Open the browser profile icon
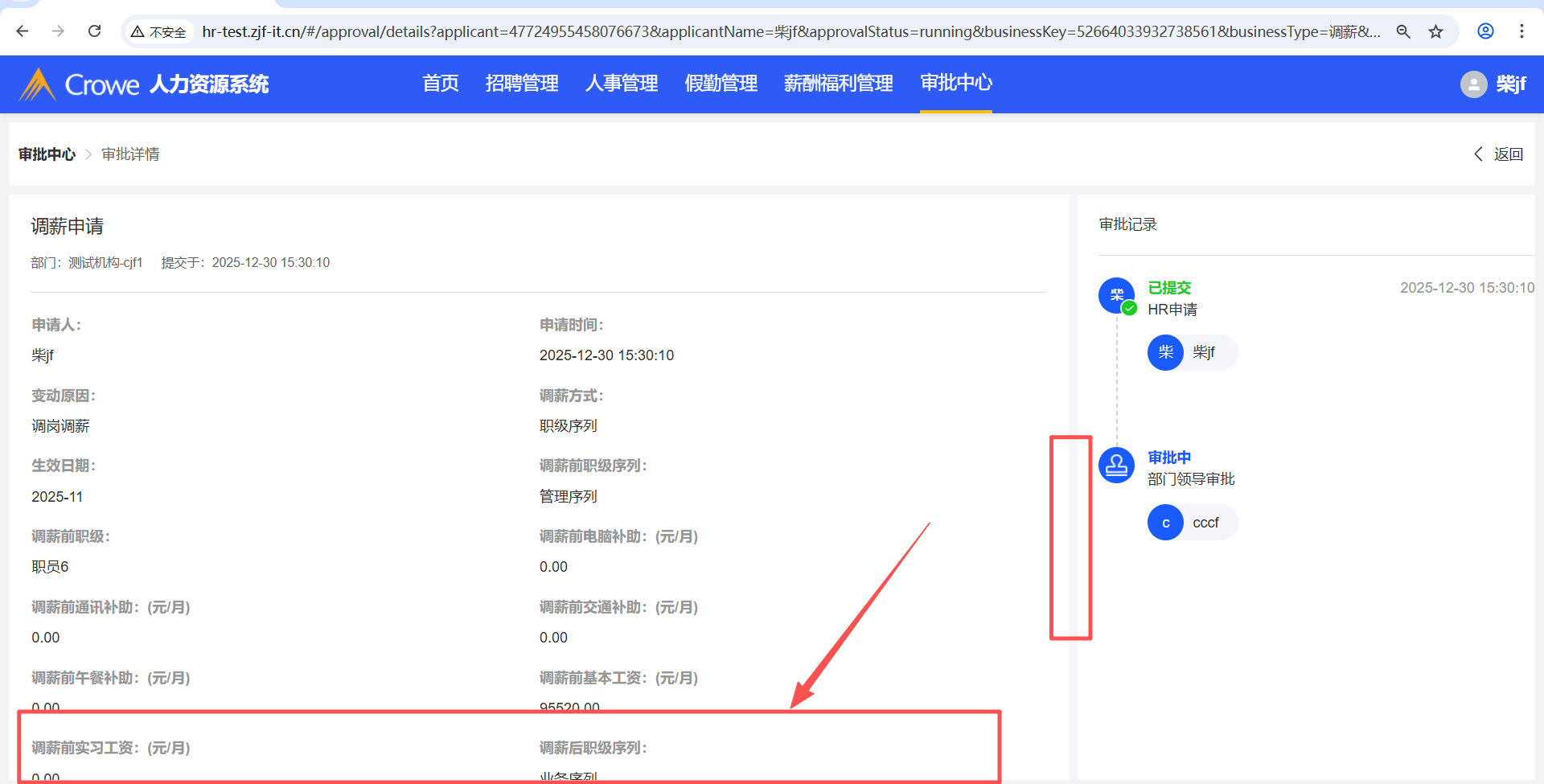The height and width of the screenshot is (784, 1544). [1485, 31]
